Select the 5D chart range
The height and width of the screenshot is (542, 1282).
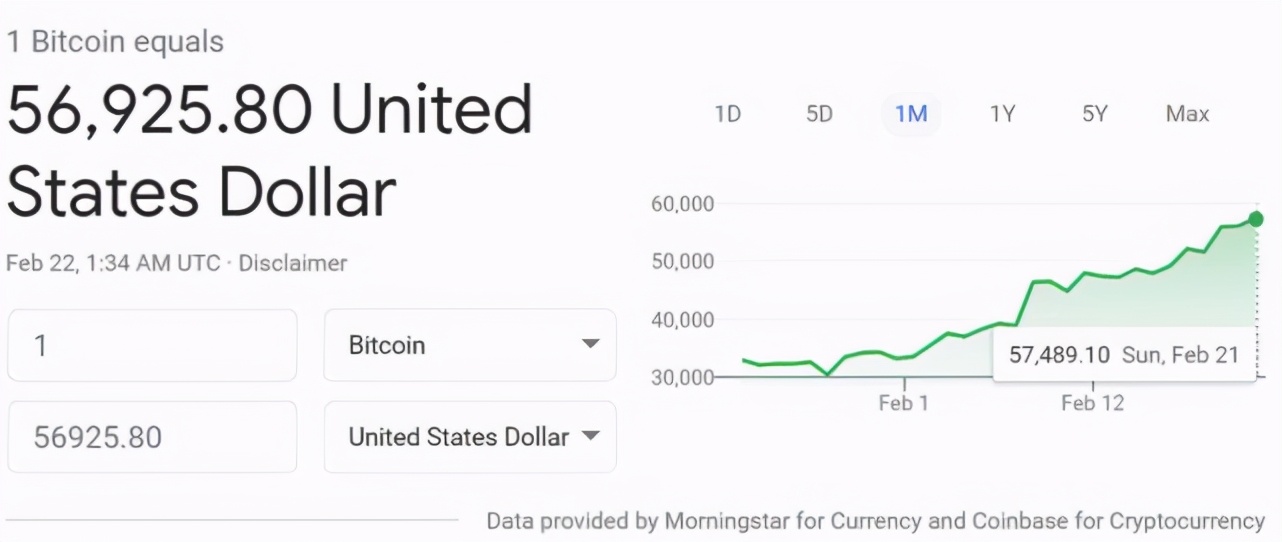click(x=819, y=114)
